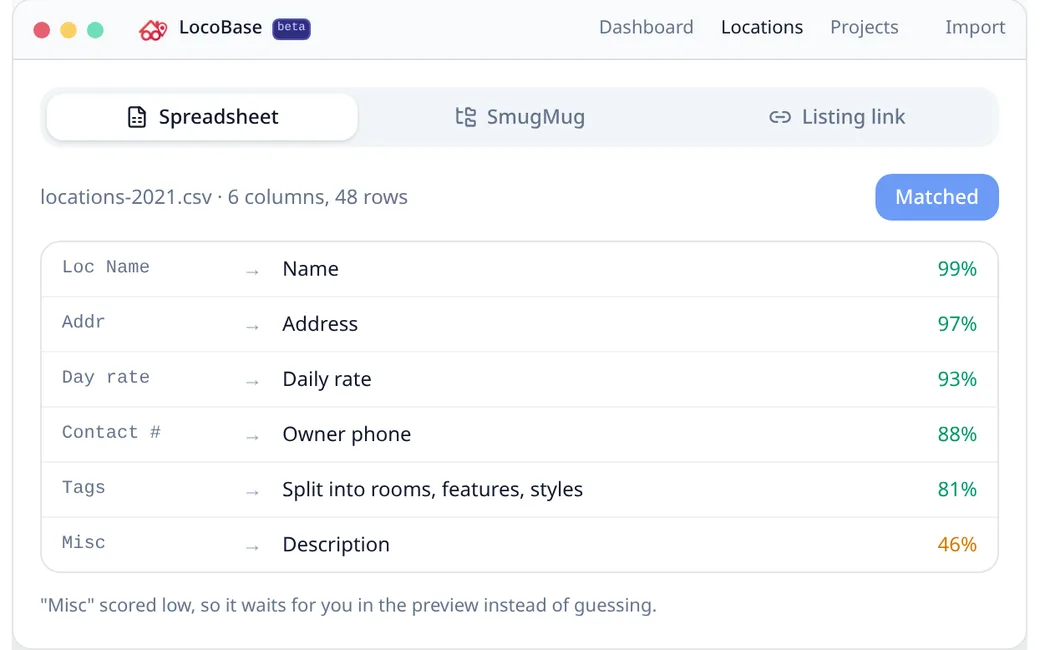
Task: Click the Name target field
Action: click(x=310, y=269)
